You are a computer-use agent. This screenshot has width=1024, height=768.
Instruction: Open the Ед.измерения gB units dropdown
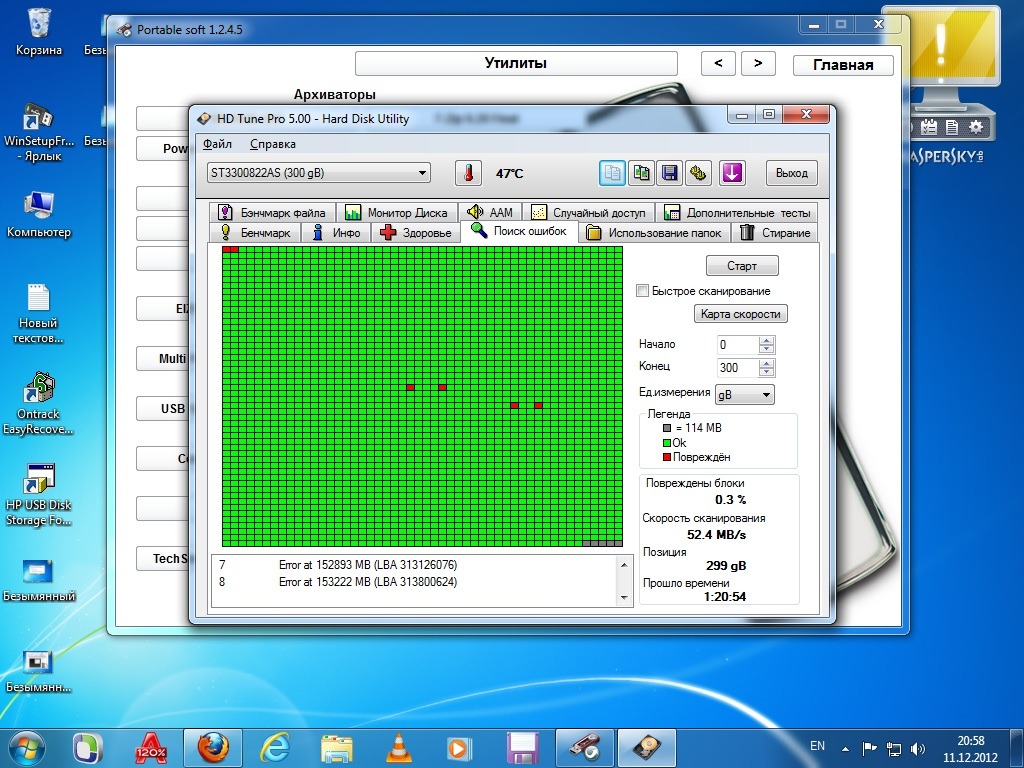click(x=744, y=394)
